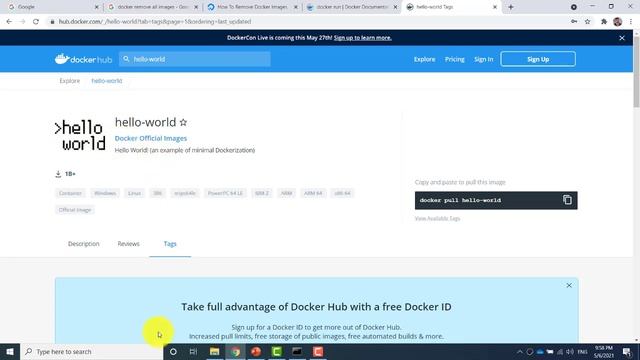Click the ARM 64 tag chip

point(313,193)
